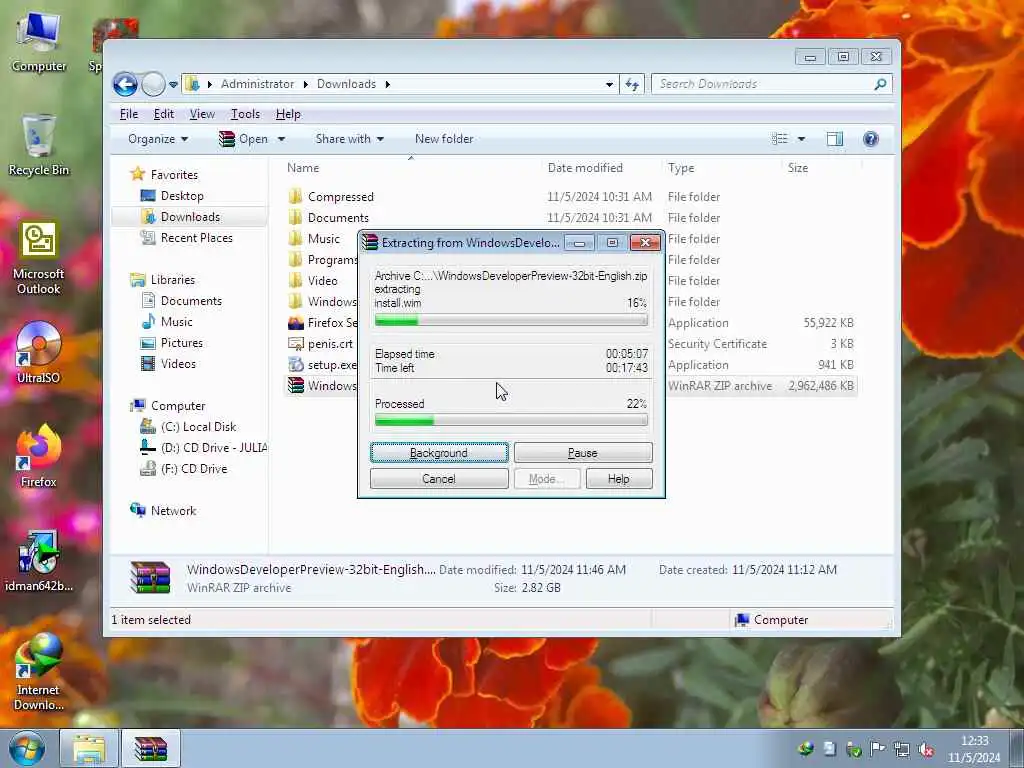Open Pictures library in navigation pane
The width and height of the screenshot is (1024, 768).
tap(172, 343)
